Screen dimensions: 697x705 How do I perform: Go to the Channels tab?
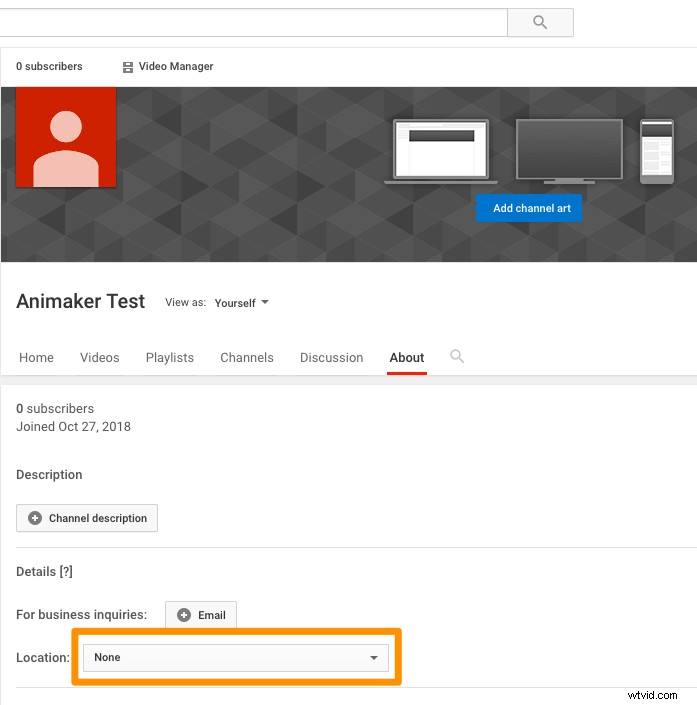point(247,357)
